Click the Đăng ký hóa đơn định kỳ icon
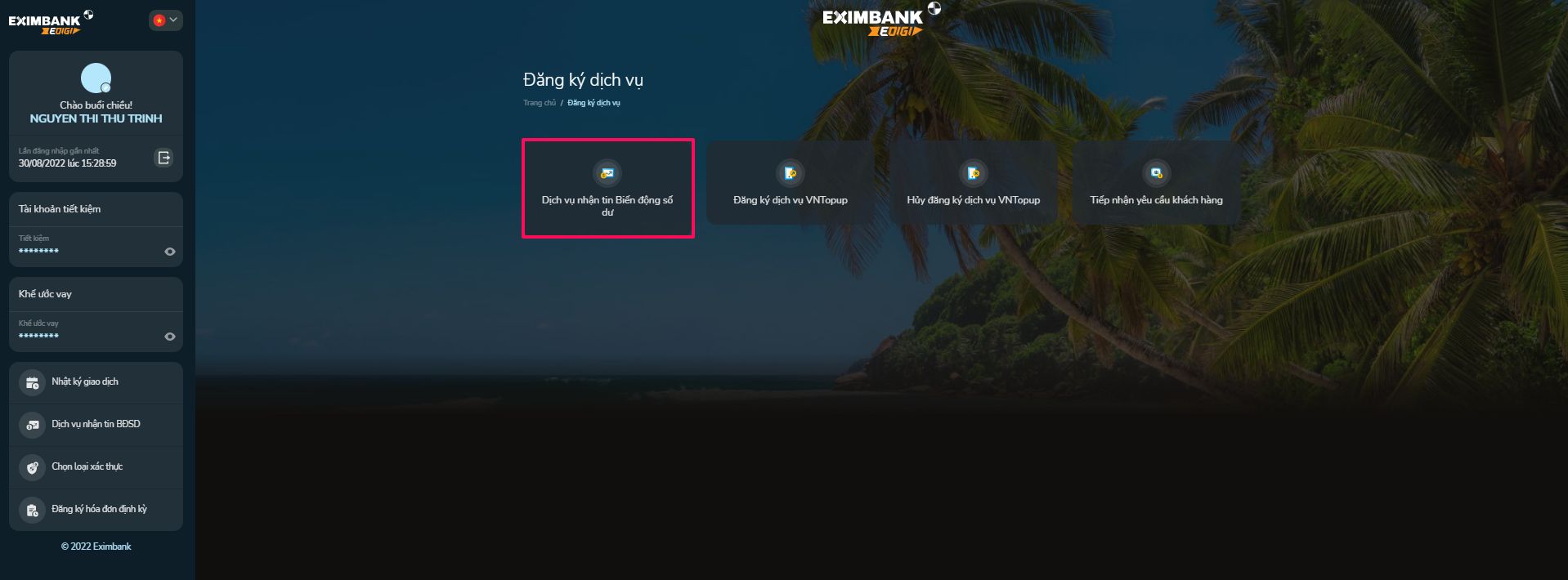Screen dimensions: 1568x580 (x=32, y=510)
